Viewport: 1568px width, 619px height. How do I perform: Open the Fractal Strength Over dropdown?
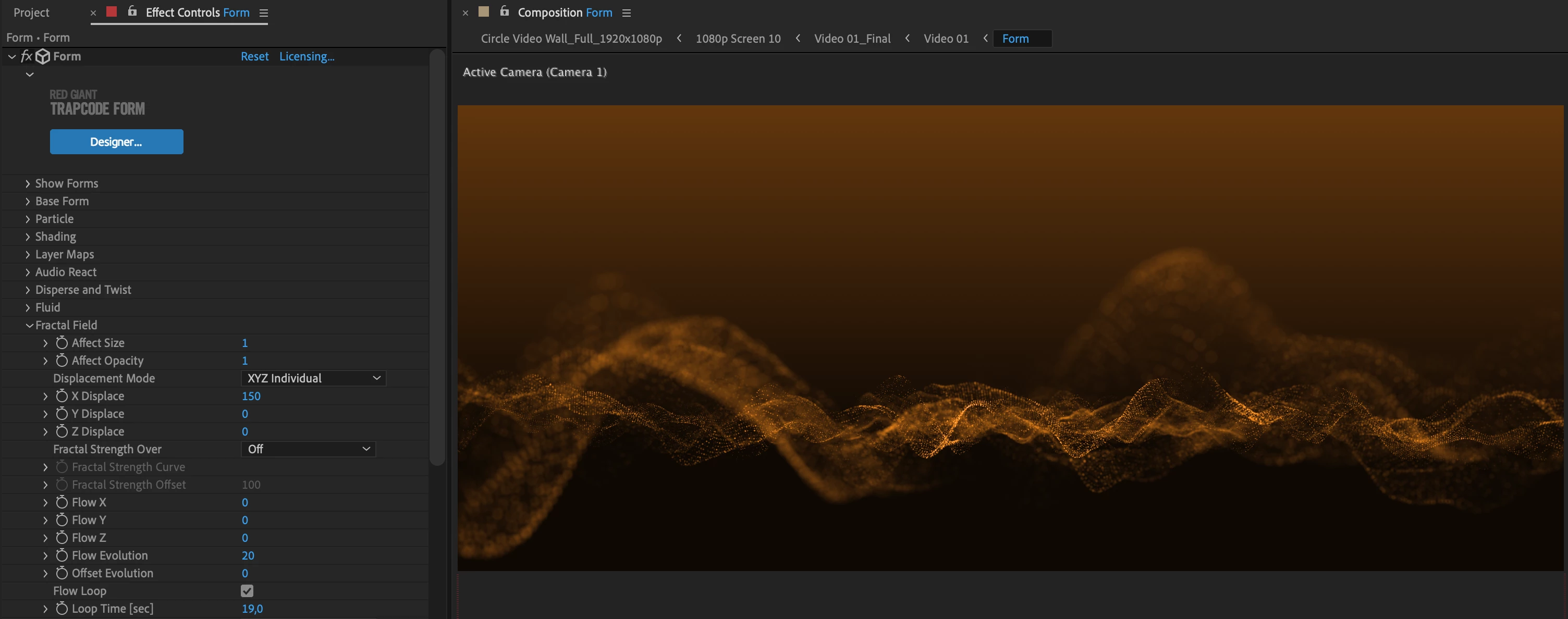pos(308,449)
